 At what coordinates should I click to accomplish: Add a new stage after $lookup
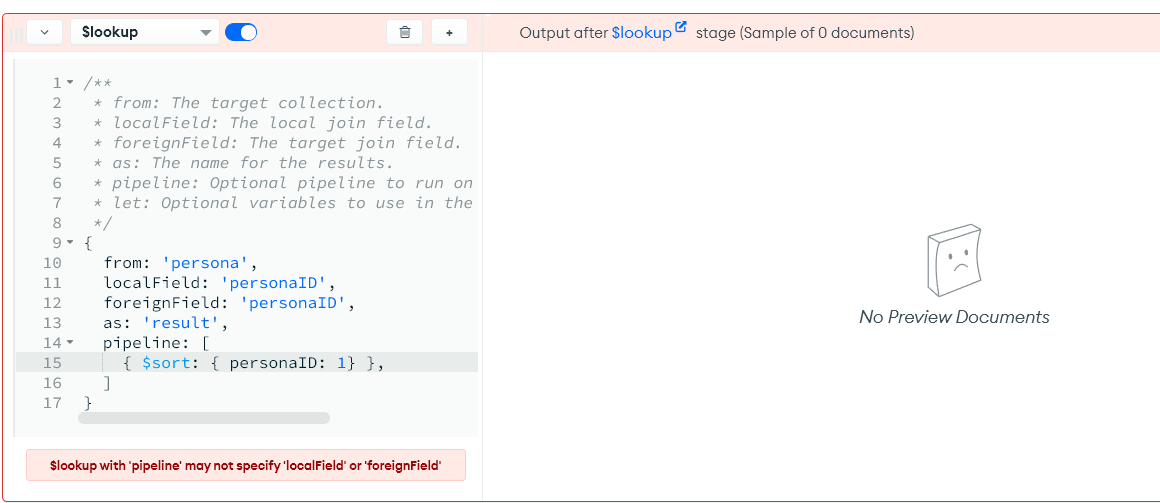(449, 33)
